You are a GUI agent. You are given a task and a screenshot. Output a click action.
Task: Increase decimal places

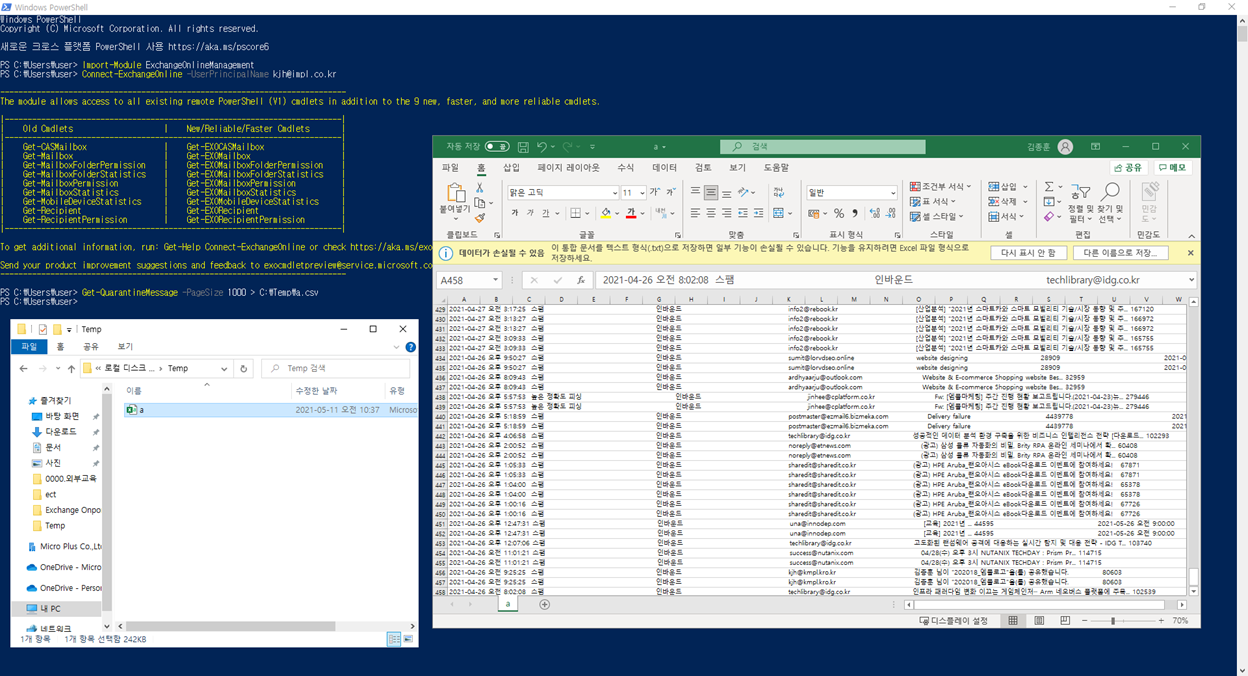[875, 213]
